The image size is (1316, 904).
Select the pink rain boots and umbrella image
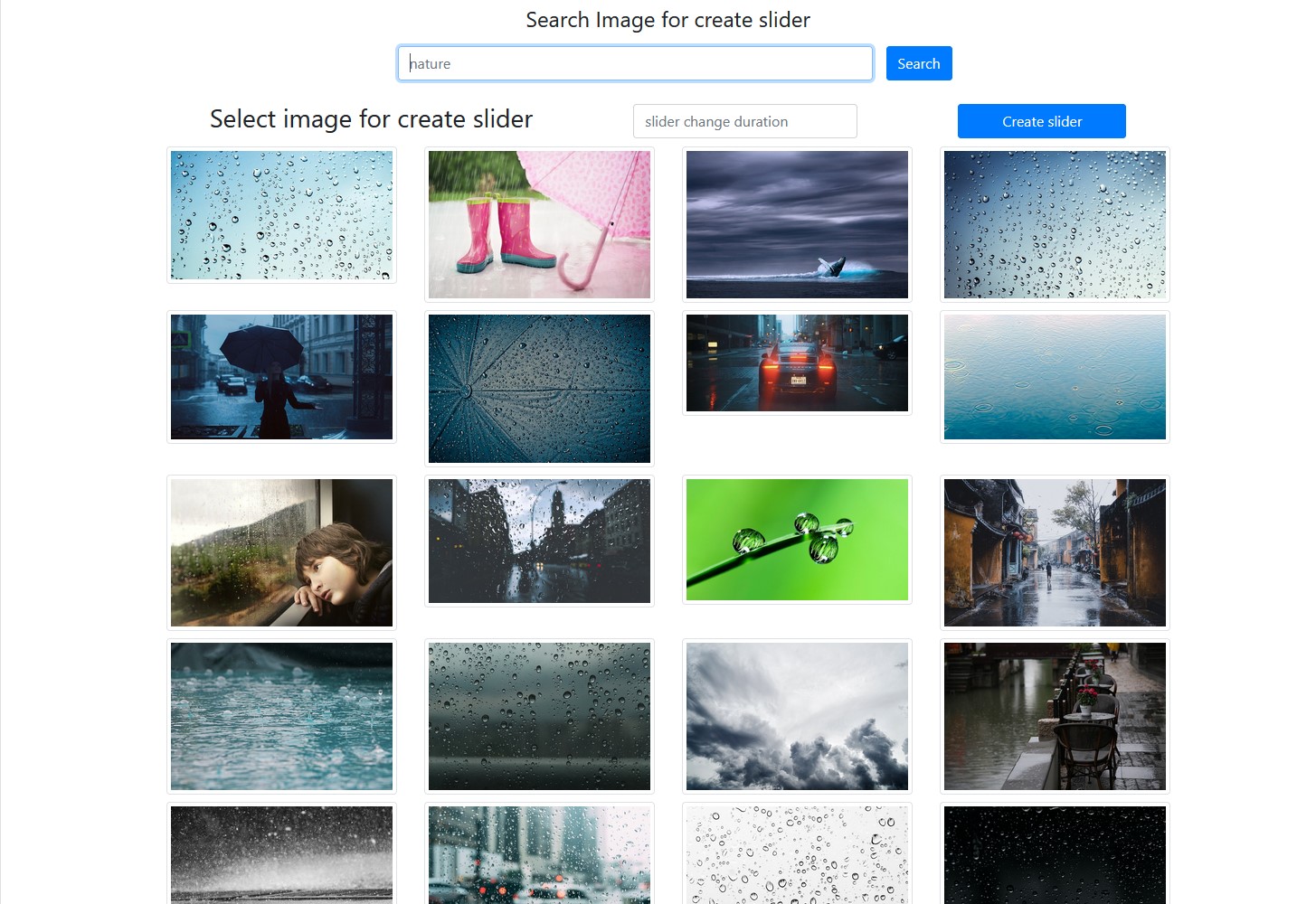coord(539,224)
